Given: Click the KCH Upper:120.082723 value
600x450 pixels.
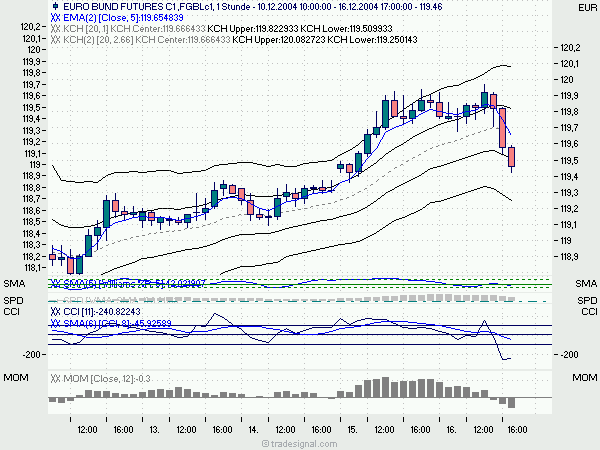Looking at the screenshot, I should [279, 40].
